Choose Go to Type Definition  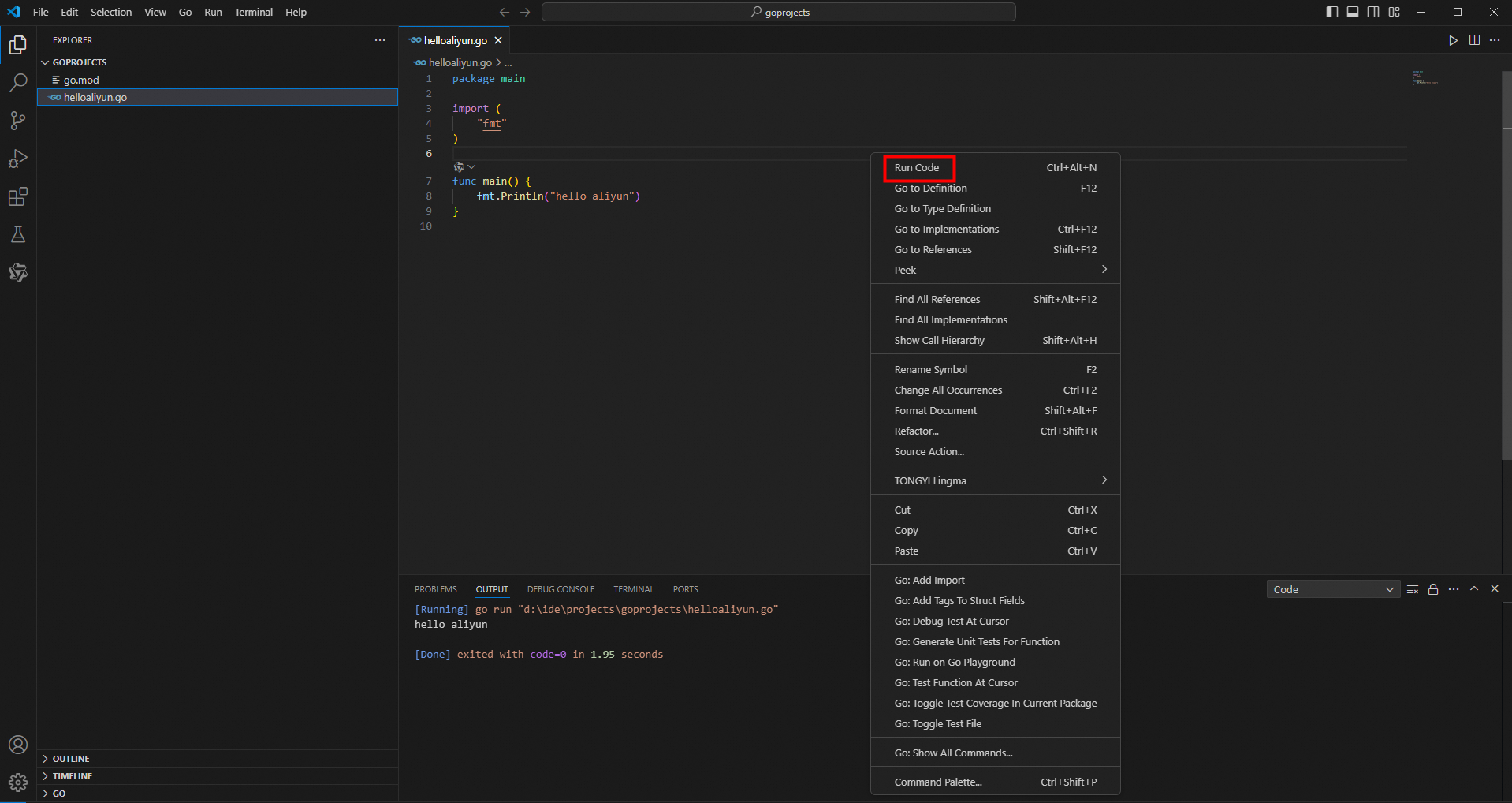pyautogui.click(x=996, y=208)
